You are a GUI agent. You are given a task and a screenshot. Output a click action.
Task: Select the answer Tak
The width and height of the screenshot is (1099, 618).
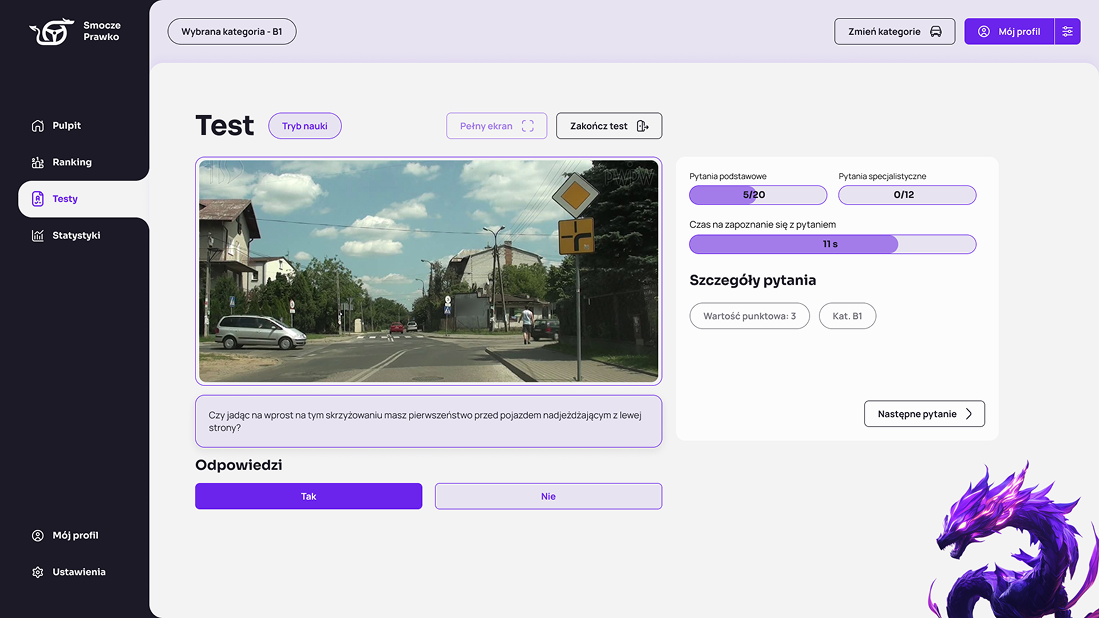tap(308, 496)
